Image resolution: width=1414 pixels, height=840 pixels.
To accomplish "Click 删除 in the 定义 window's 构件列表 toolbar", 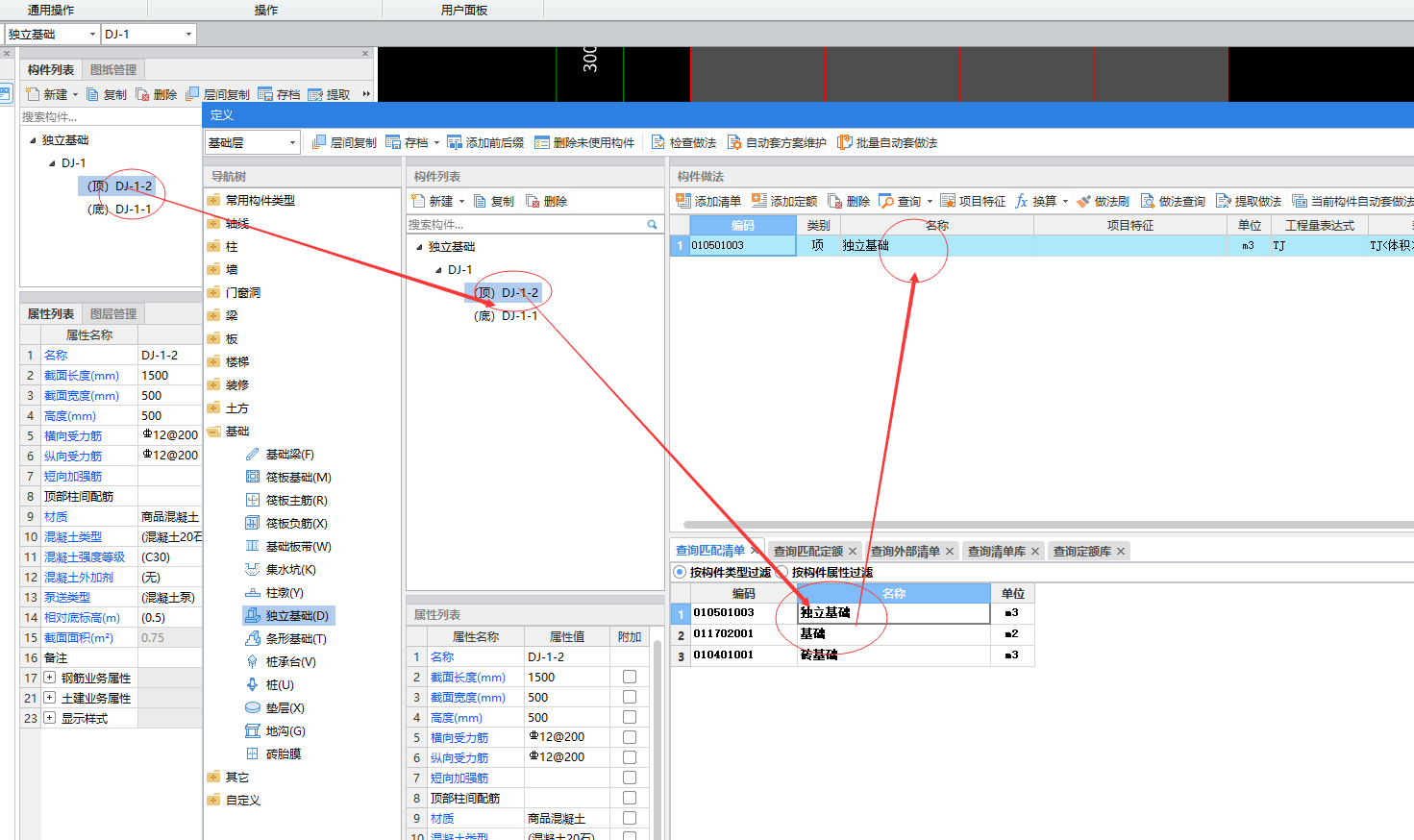I will click(547, 201).
